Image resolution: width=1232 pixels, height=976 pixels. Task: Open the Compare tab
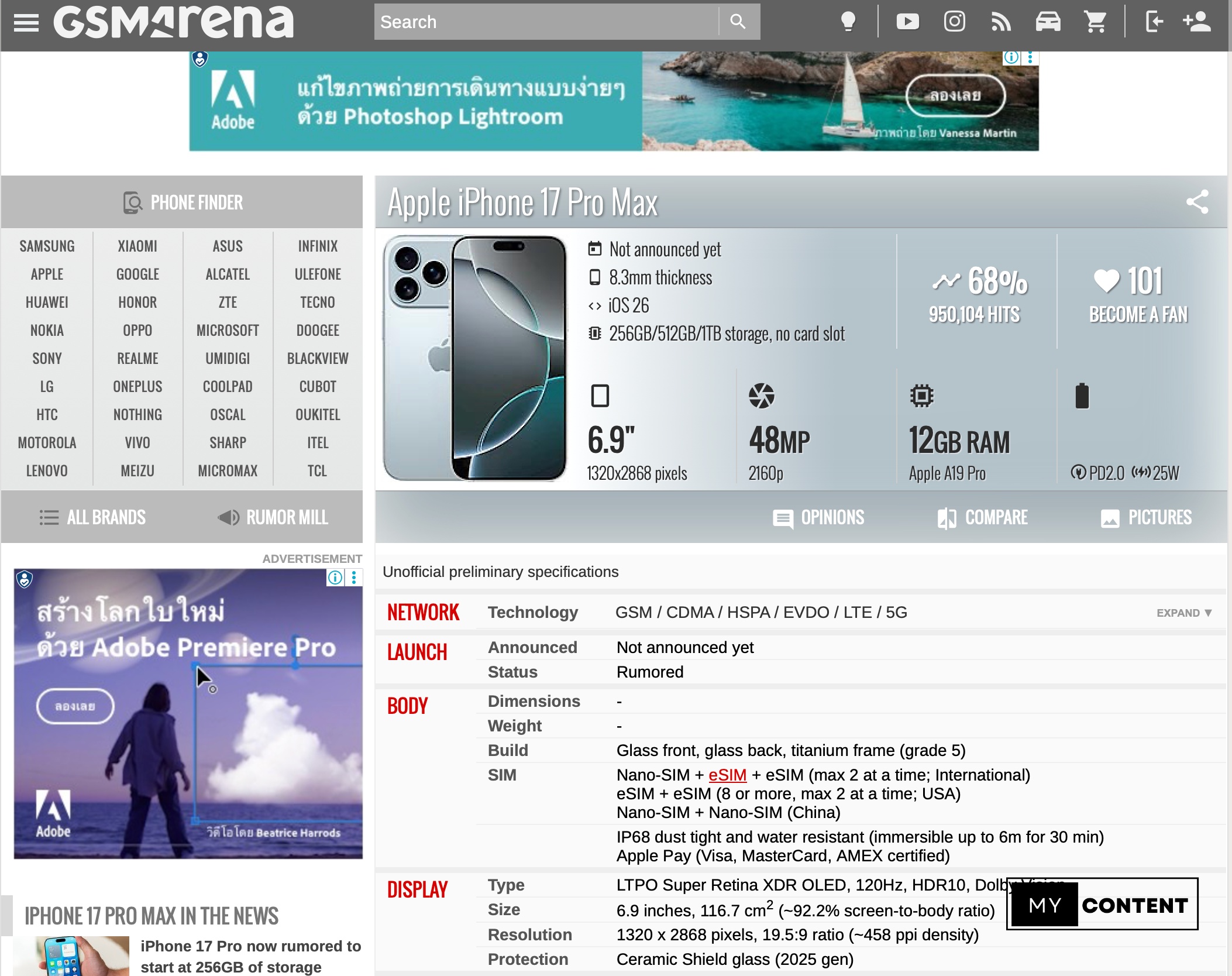tap(982, 518)
